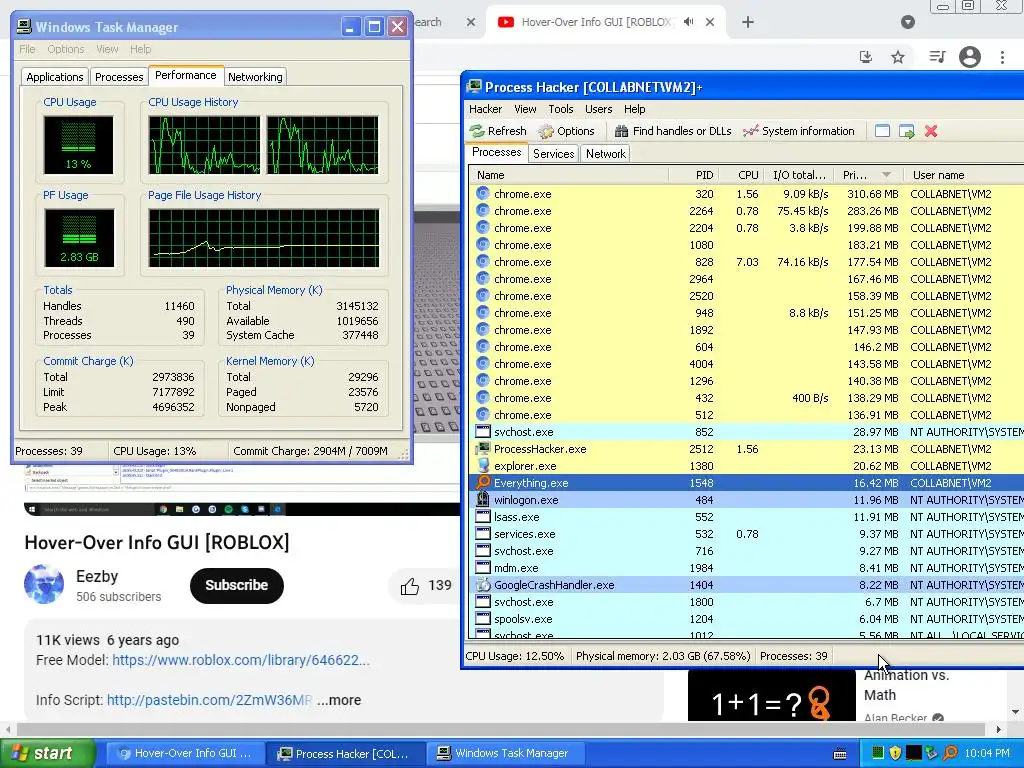Image resolution: width=1024 pixels, height=768 pixels.
Task: Select the lsass.exe process row
Action: 746,517
